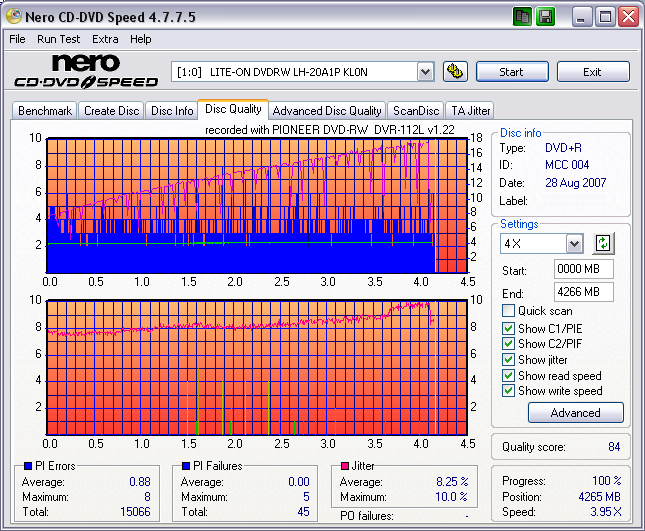The height and width of the screenshot is (531, 645).
Task: Open the Advanced settings button
Action: coord(575,412)
